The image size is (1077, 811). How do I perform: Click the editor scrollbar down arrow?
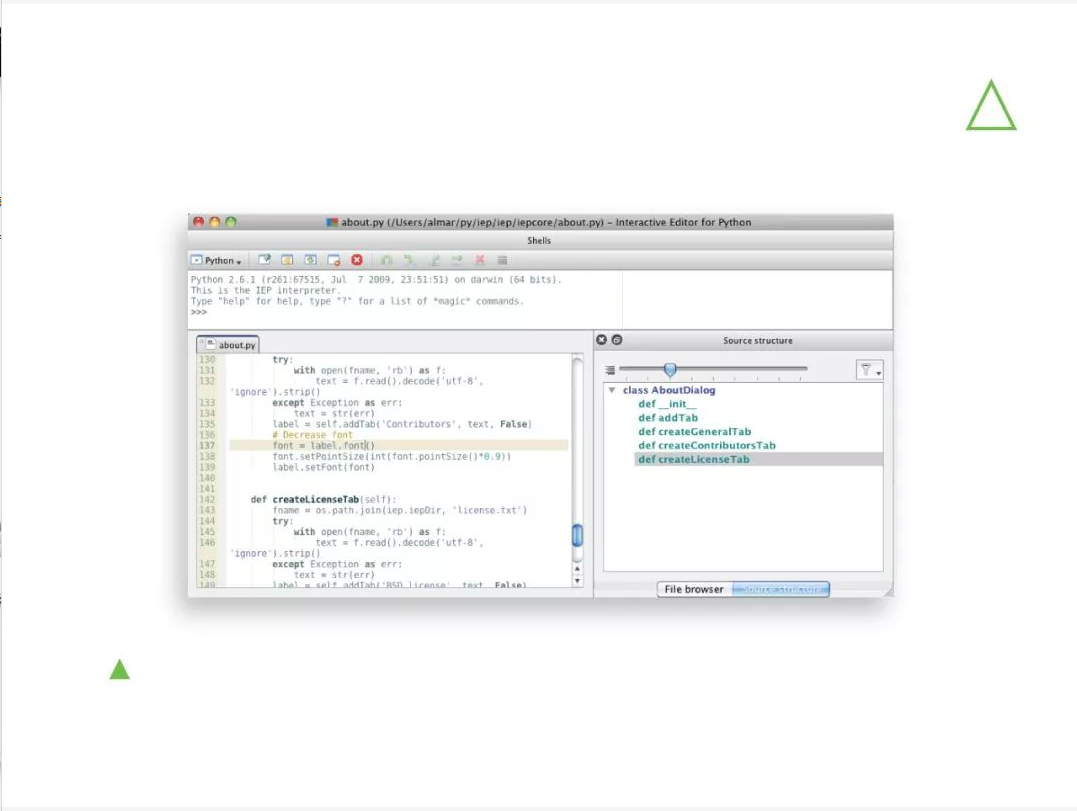click(578, 580)
